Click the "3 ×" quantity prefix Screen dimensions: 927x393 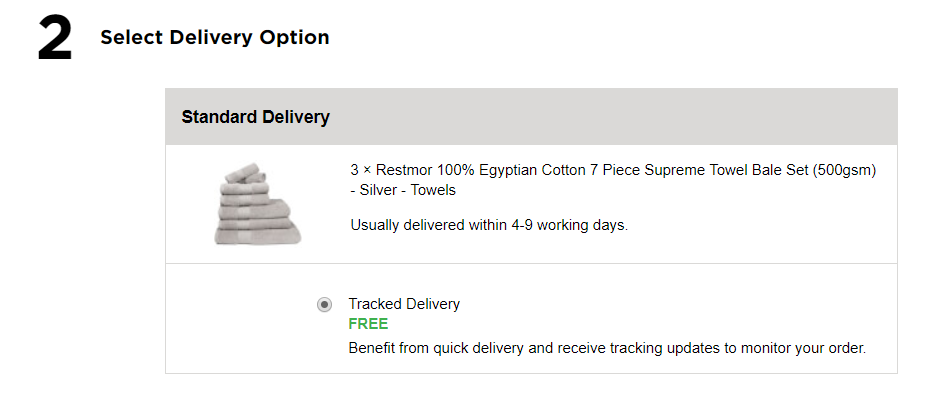click(x=361, y=170)
